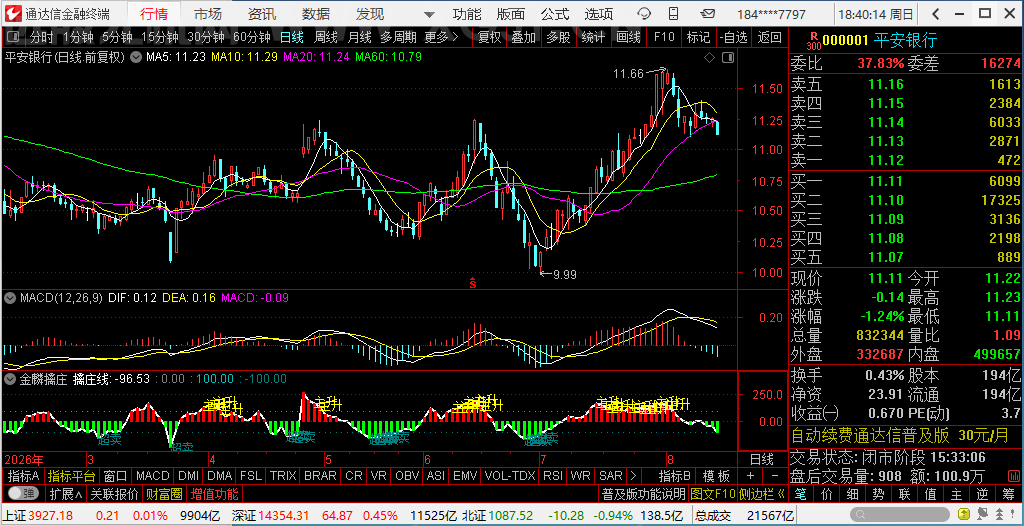
Task: Open the customer service headset icon
Action: [645, 14]
